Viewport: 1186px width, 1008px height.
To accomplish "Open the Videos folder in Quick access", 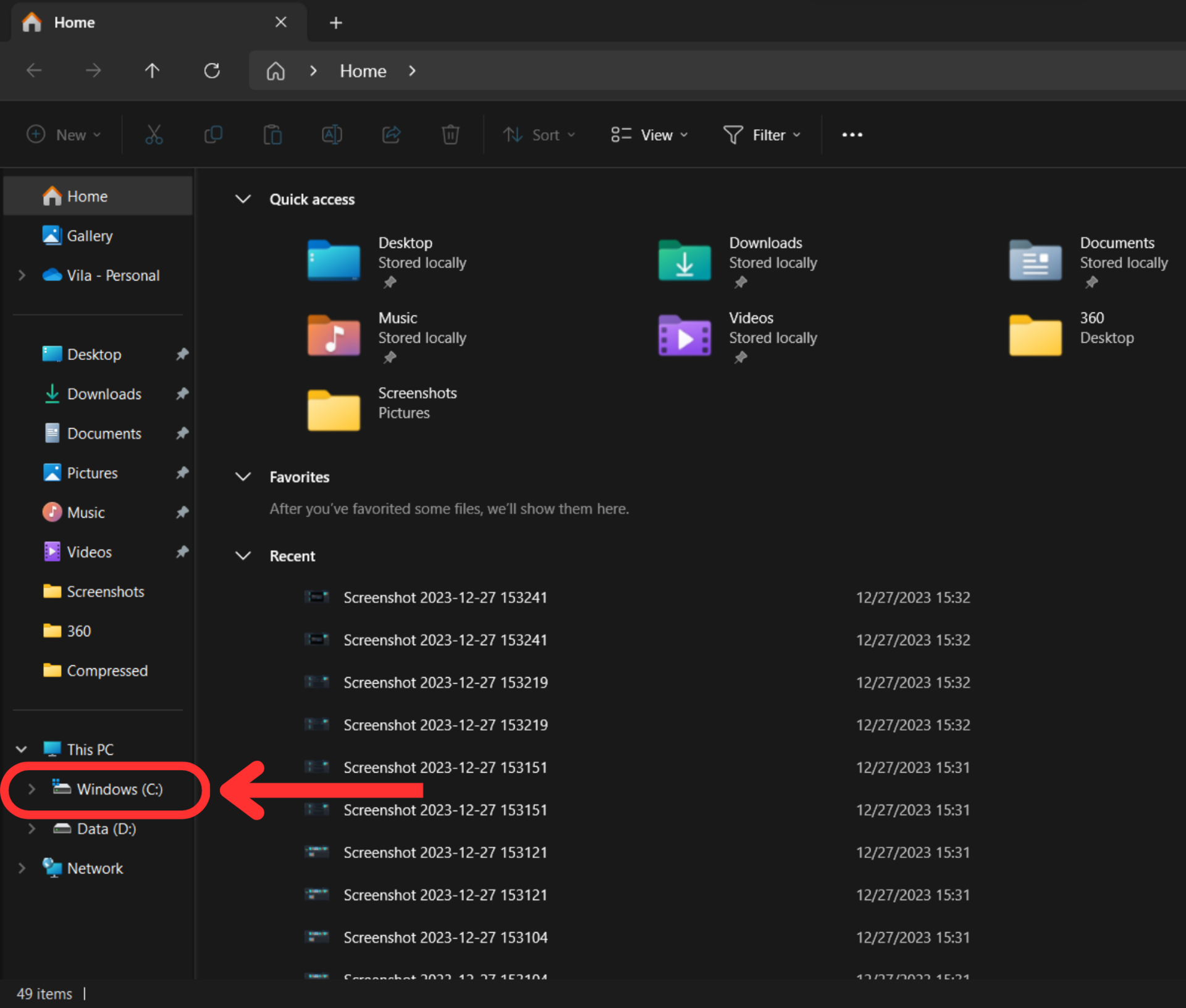I will tap(685, 337).
